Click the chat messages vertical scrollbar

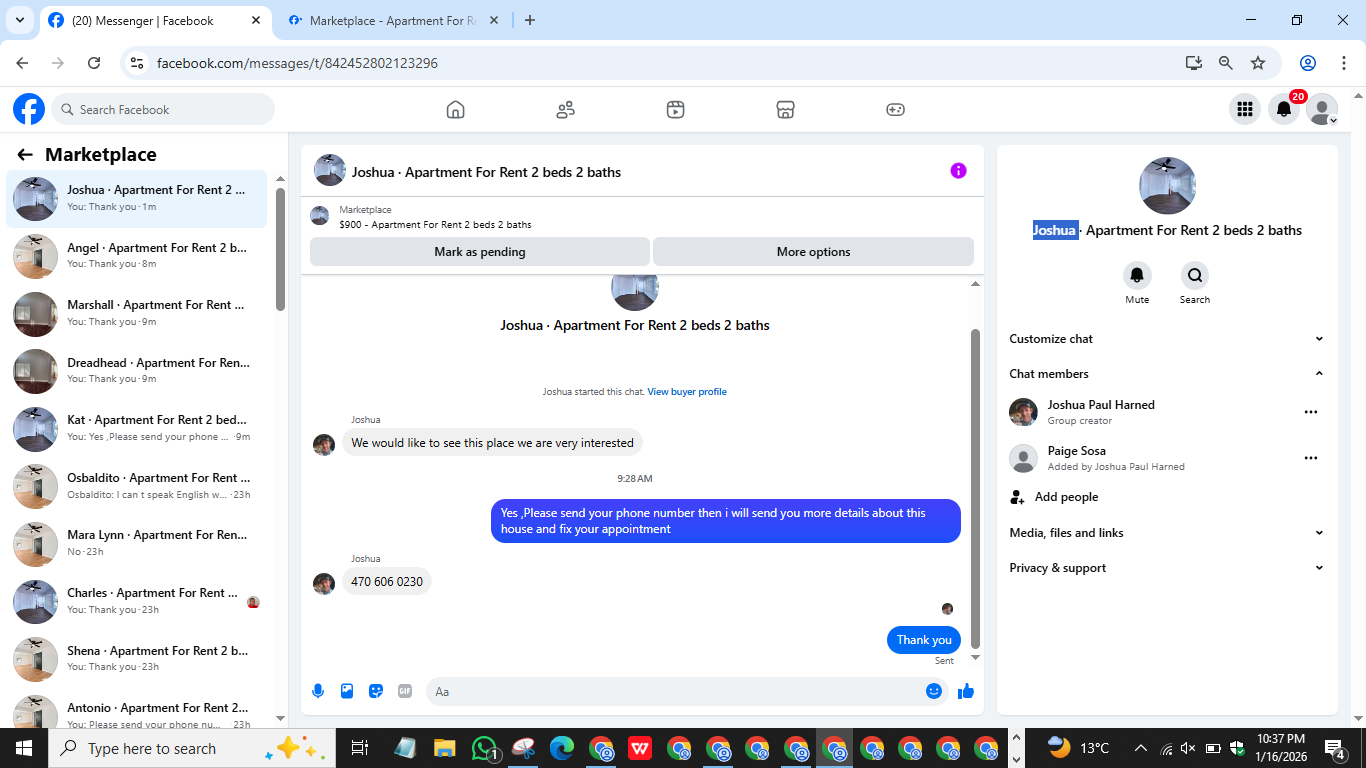pos(976,490)
